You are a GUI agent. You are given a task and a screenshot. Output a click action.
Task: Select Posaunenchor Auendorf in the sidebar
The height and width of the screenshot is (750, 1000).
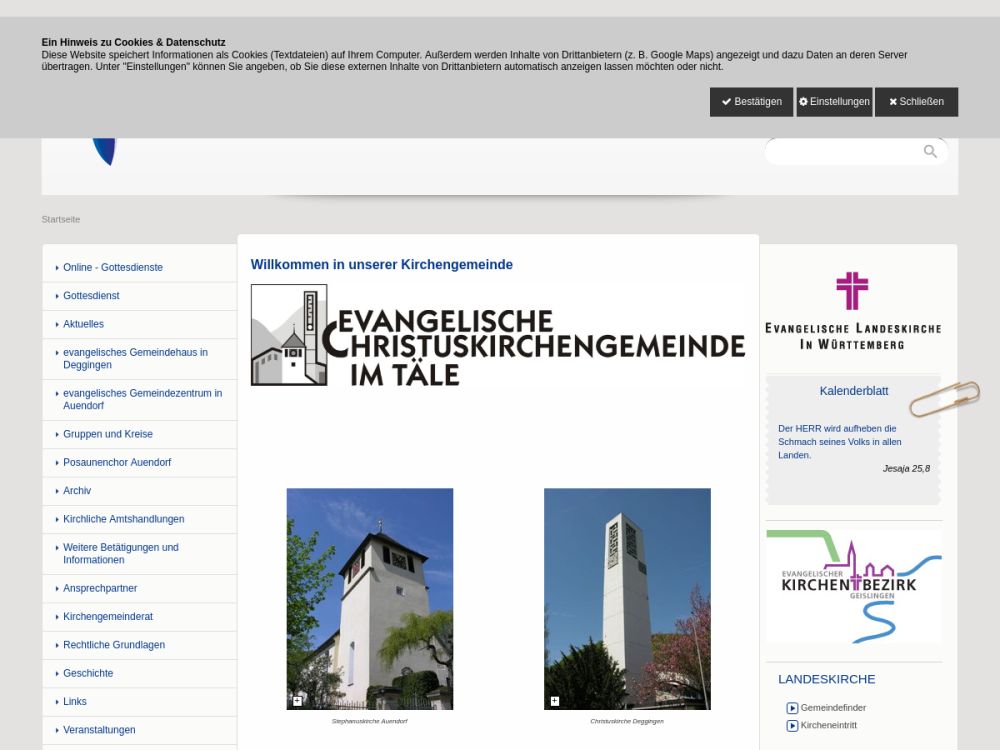(117, 462)
